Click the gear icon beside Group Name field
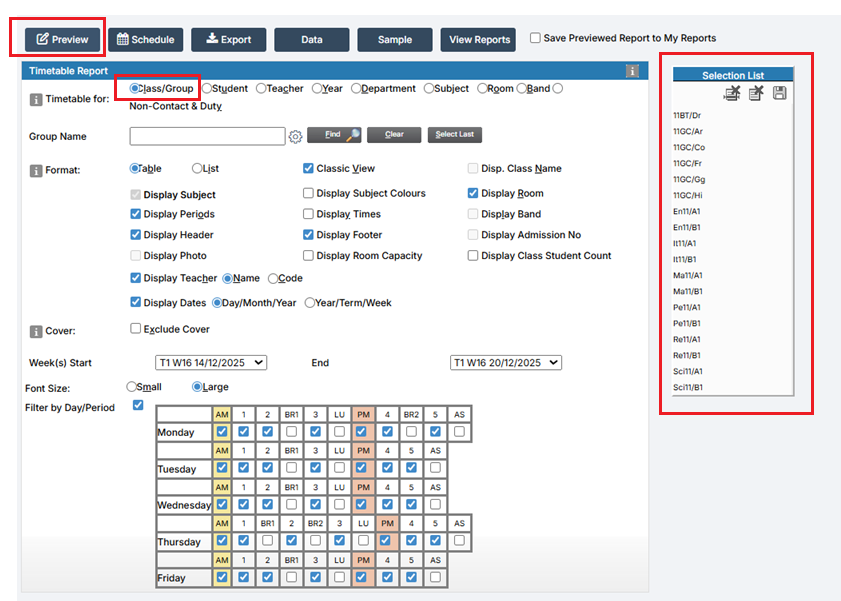The height and width of the screenshot is (601, 841). coord(295,137)
